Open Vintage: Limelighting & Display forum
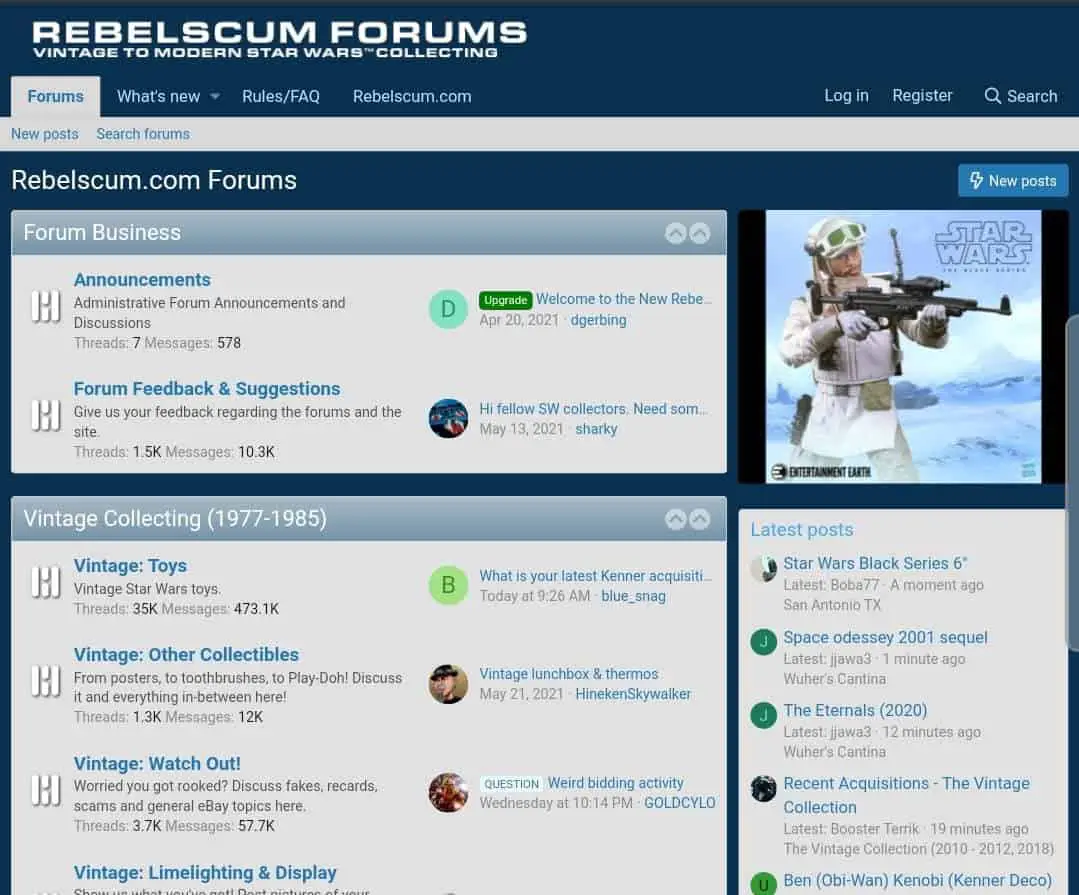 tap(205, 872)
